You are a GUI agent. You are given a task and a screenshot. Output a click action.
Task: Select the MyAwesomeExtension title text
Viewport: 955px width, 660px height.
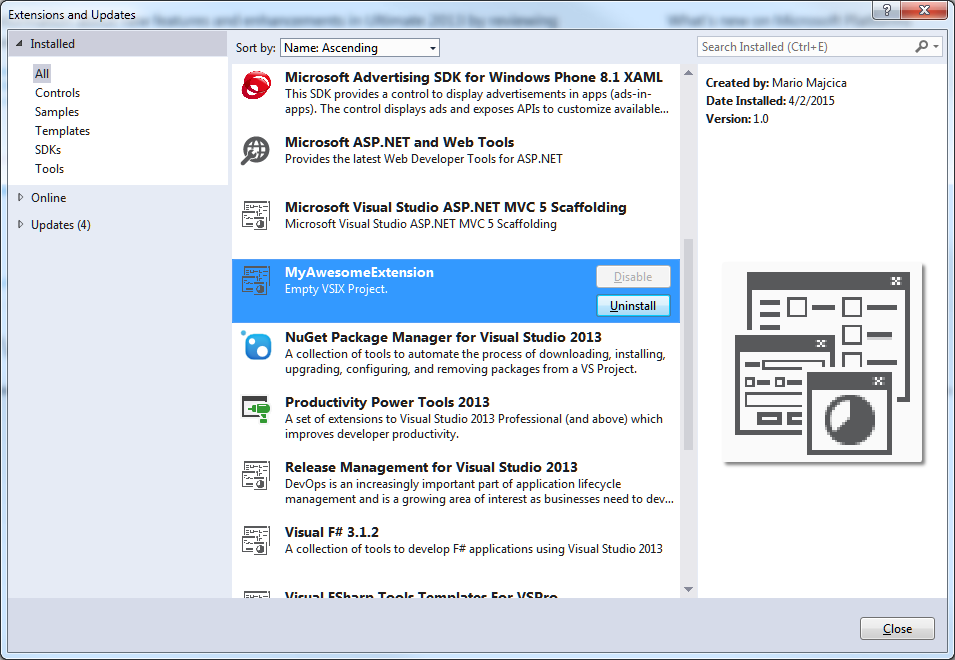[359, 272]
